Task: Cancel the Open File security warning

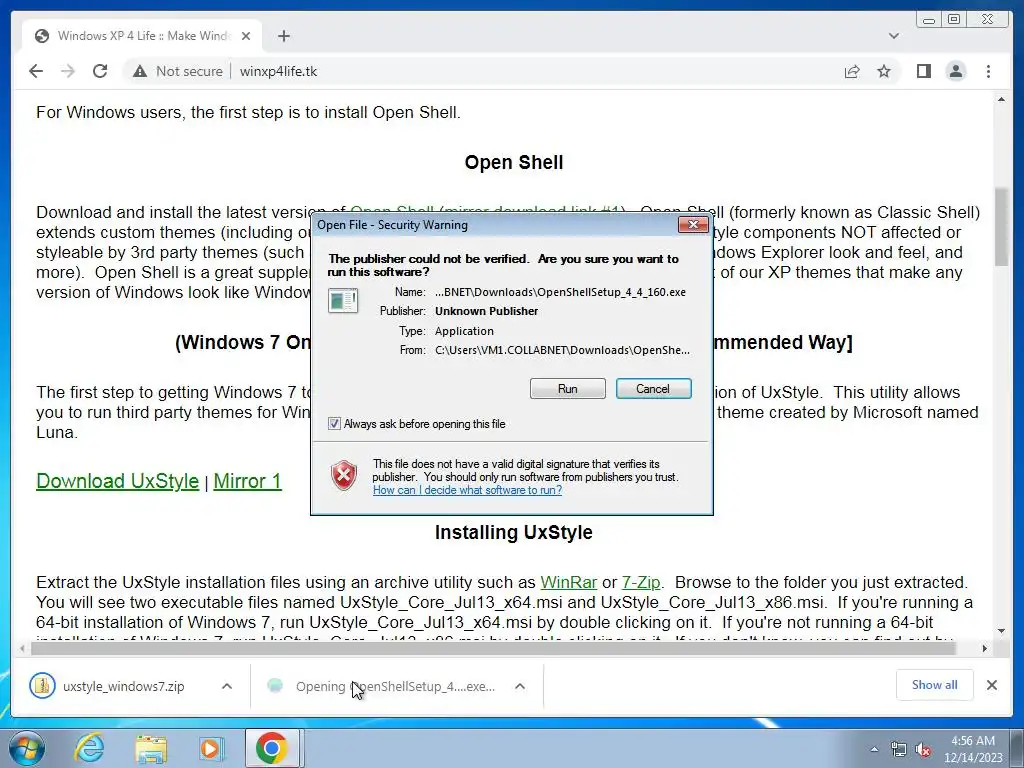Action: click(x=653, y=389)
